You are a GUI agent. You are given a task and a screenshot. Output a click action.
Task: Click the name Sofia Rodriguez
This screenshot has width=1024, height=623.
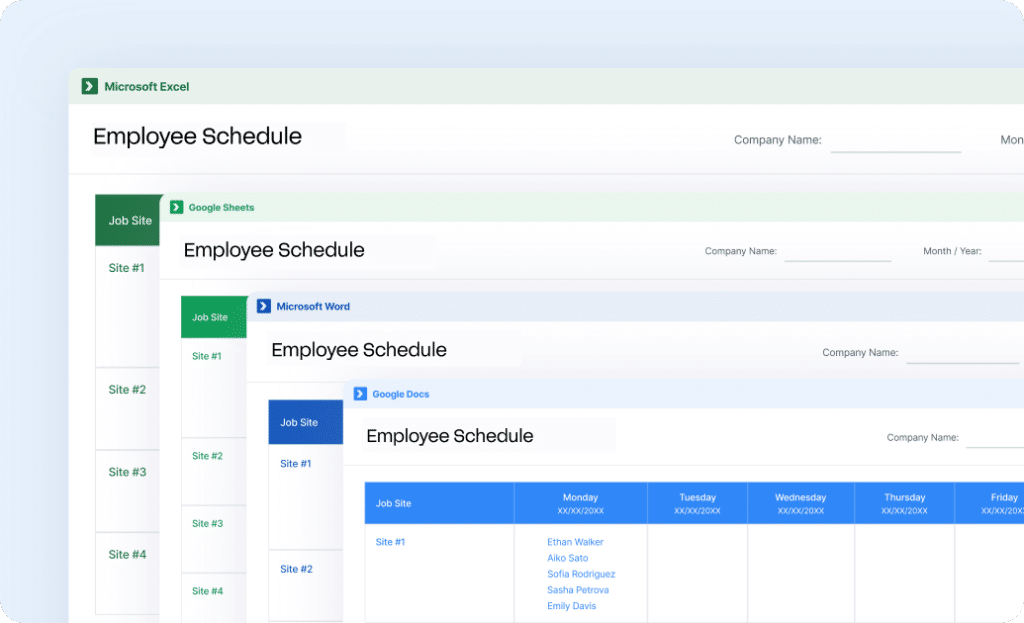point(581,574)
